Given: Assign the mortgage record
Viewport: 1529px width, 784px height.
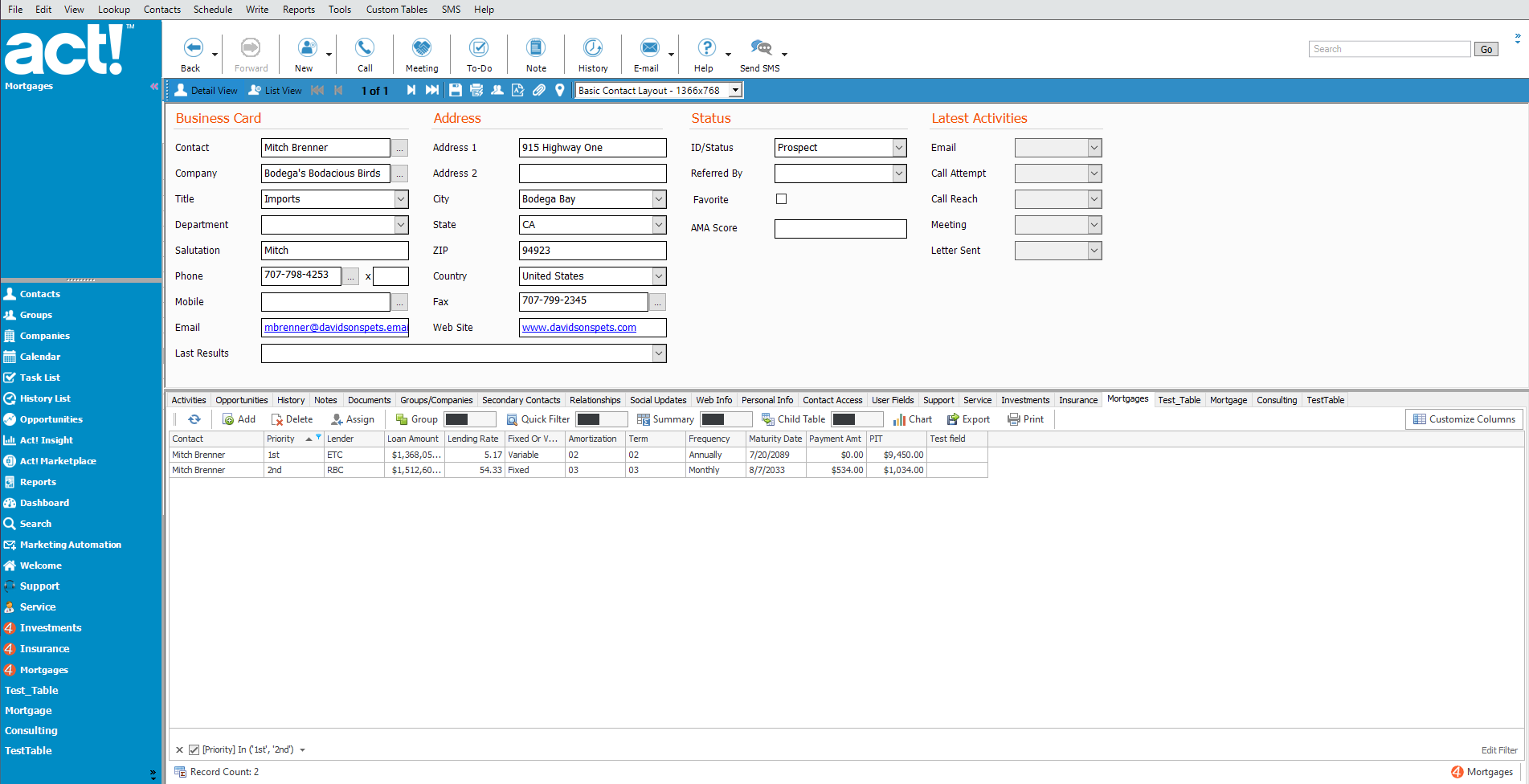Looking at the screenshot, I should coord(353,419).
